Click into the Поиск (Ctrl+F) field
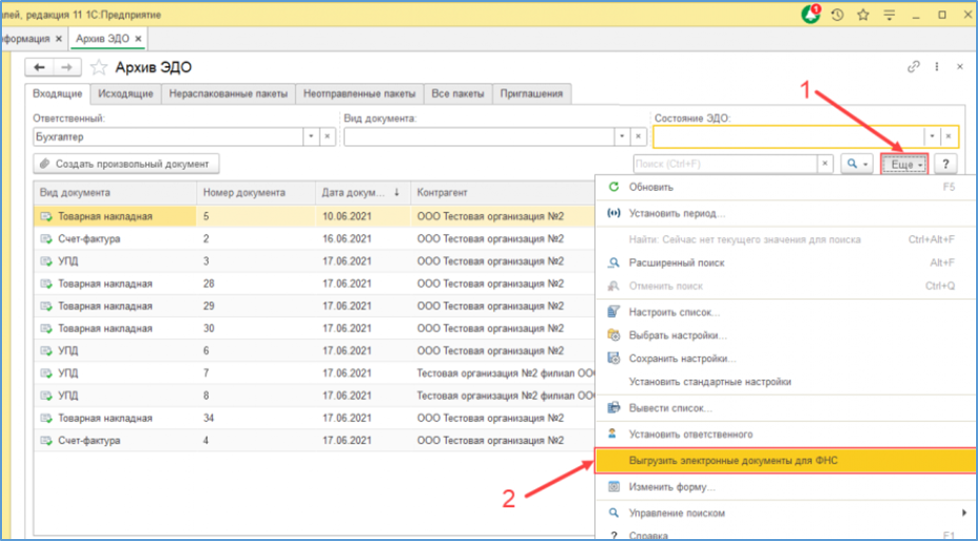 coord(725,164)
